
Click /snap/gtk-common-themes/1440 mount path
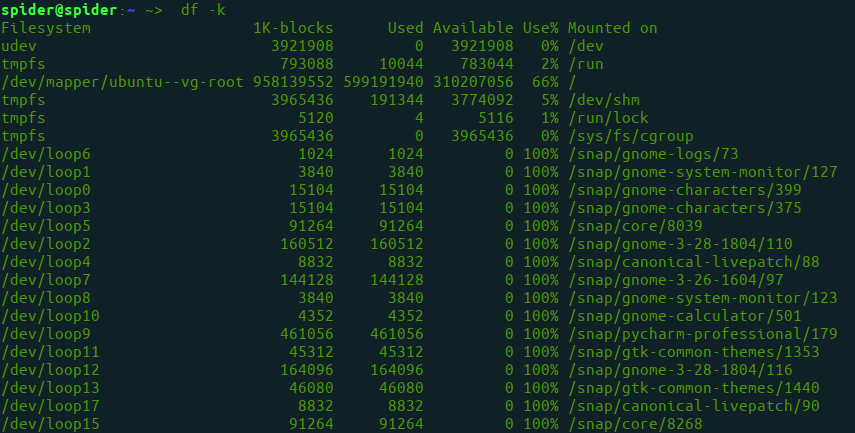click(694, 388)
